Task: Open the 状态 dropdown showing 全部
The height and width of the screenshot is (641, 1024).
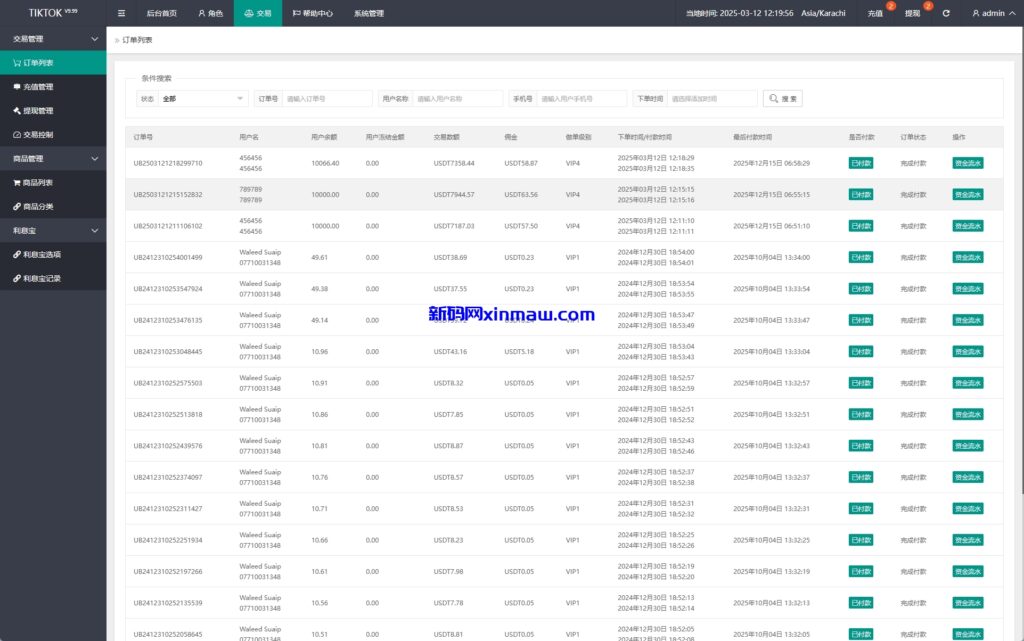Action: [203, 99]
